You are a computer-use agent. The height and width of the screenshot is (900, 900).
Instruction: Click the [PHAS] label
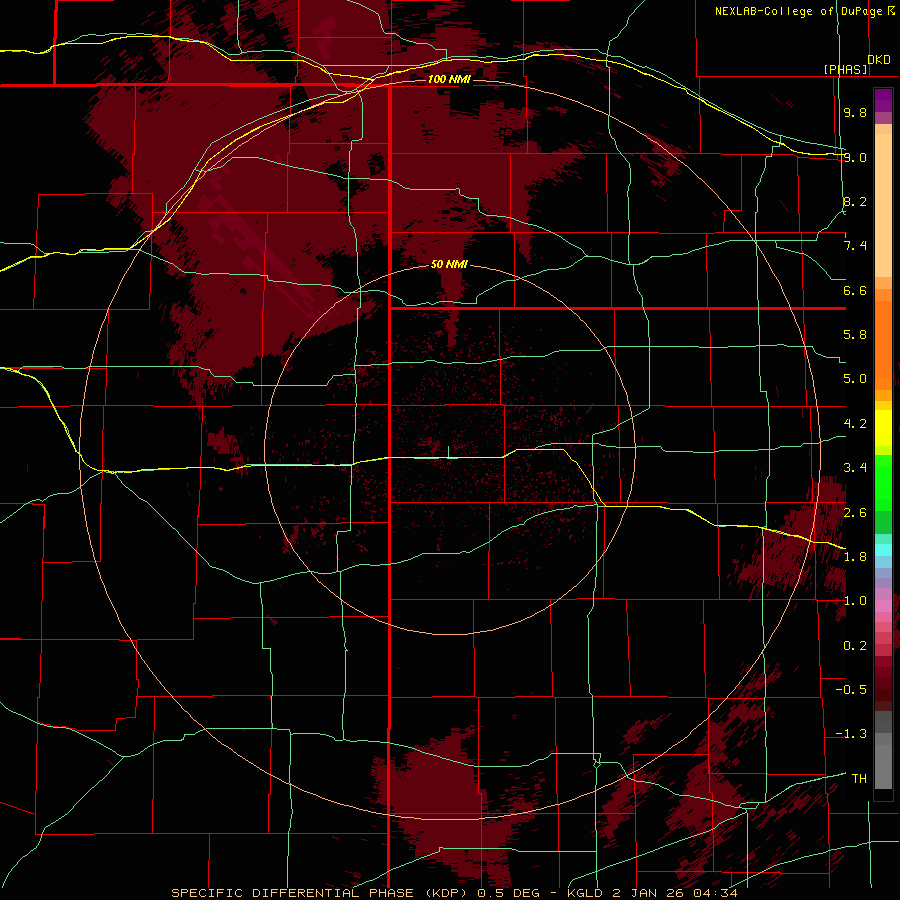click(x=845, y=69)
